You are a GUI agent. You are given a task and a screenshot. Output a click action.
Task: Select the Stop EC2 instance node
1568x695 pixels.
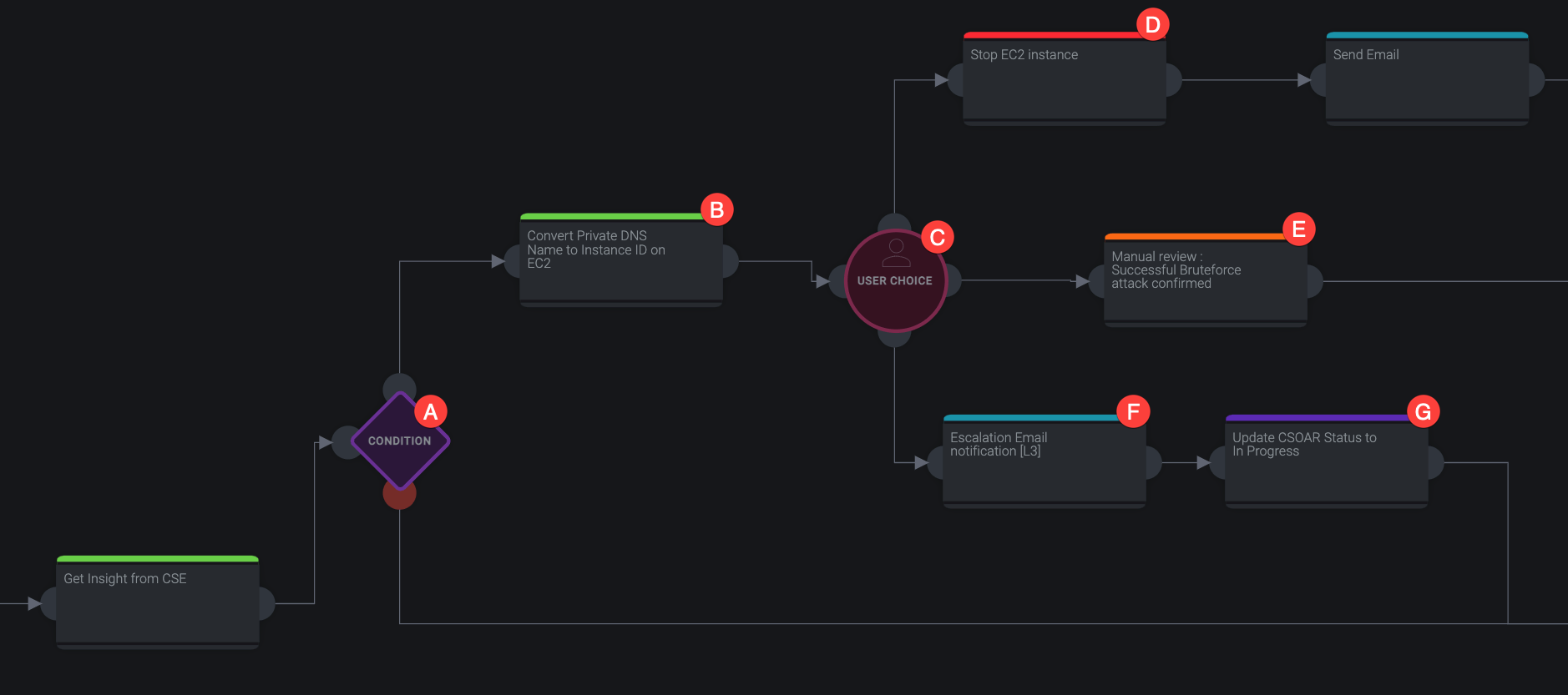tap(1064, 80)
